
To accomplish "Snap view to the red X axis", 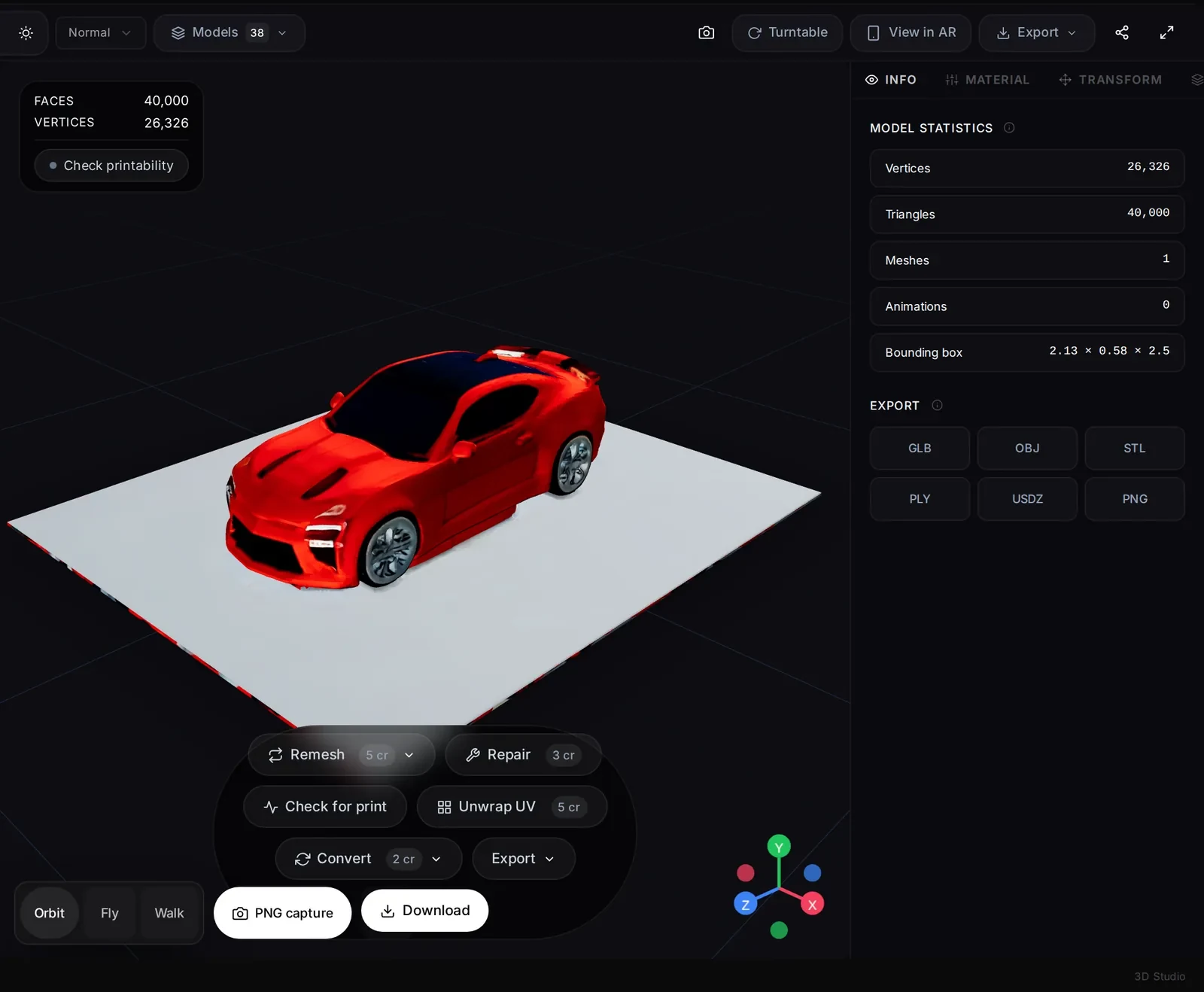I will point(812,905).
